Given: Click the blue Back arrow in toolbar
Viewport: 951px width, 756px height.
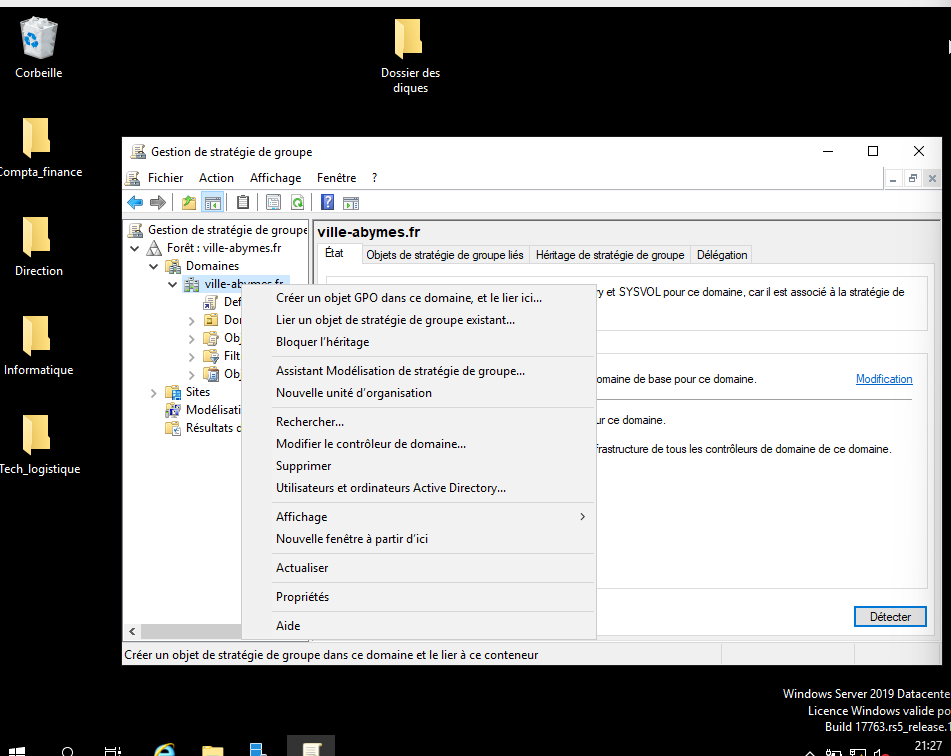Looking at the screenshot, I should (135, 202).
